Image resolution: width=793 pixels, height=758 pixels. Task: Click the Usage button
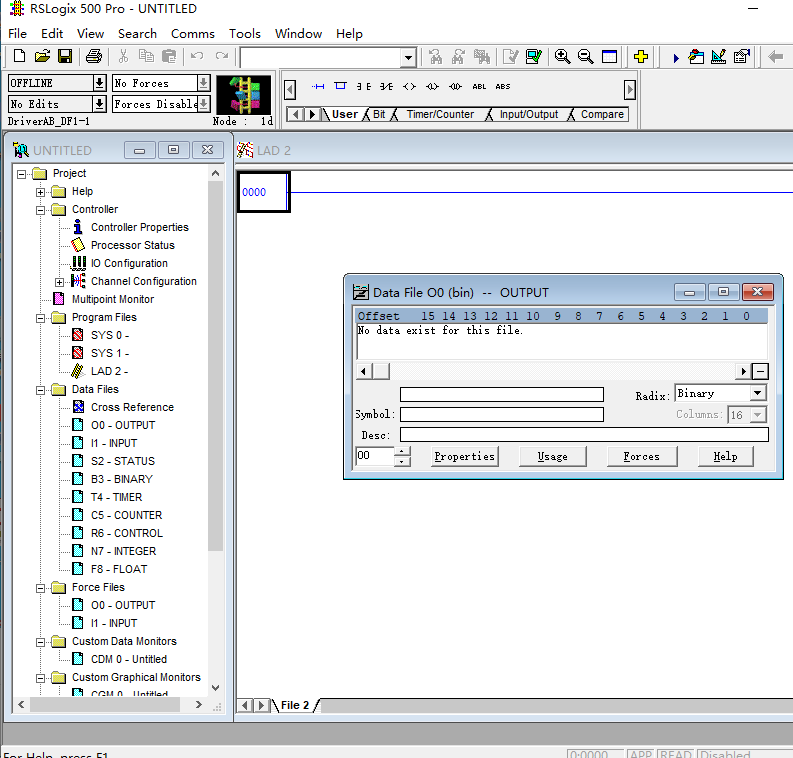(x=552, y=456)
